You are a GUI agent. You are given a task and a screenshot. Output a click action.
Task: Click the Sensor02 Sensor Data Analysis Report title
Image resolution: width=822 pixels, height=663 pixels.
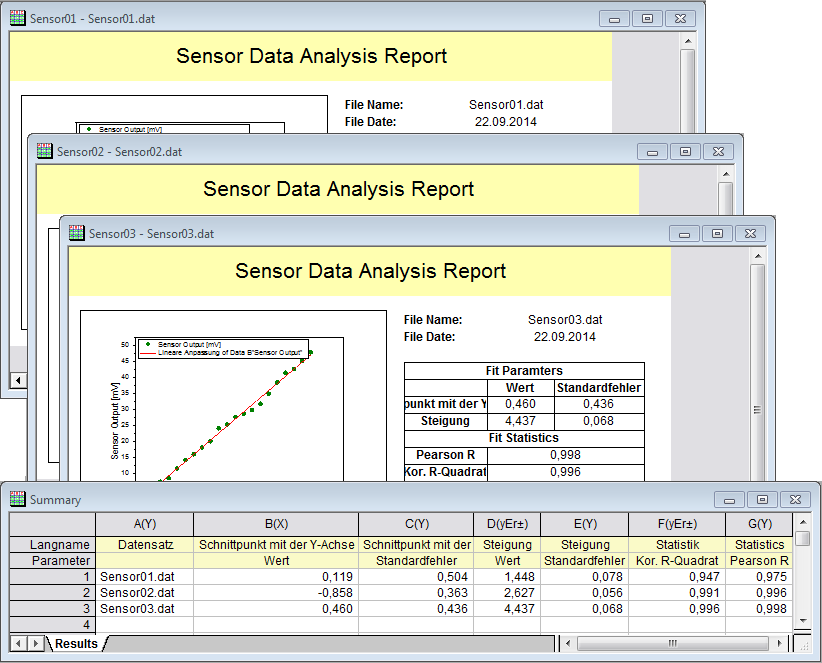(x=339, y=189)
